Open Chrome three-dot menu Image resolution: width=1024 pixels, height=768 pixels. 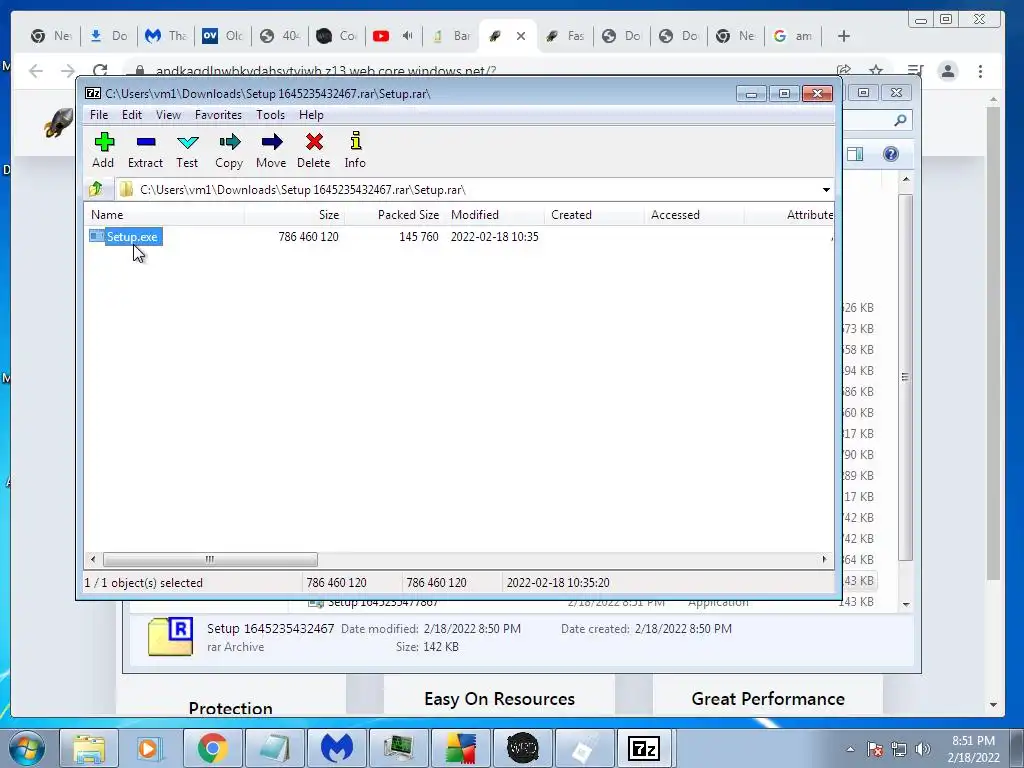tap(980, 71)
